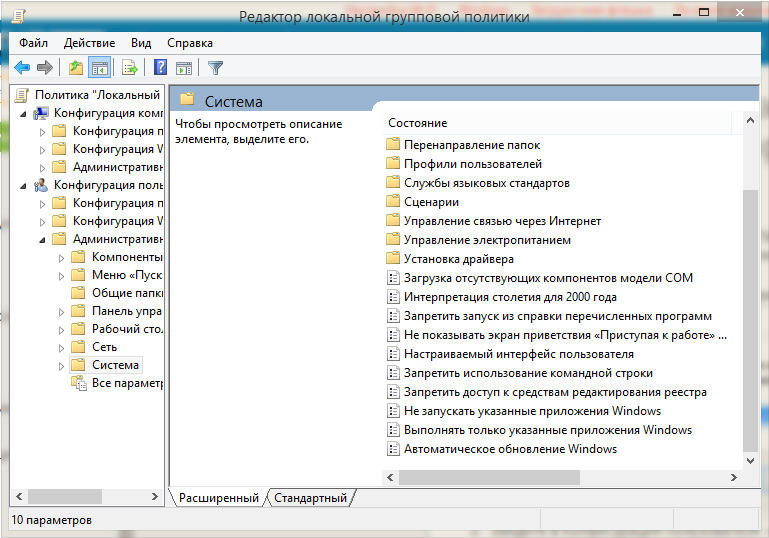Click the Filter funnel toolbar icon
The height and width of the screenshot is (538, 769).
(215, 68)
